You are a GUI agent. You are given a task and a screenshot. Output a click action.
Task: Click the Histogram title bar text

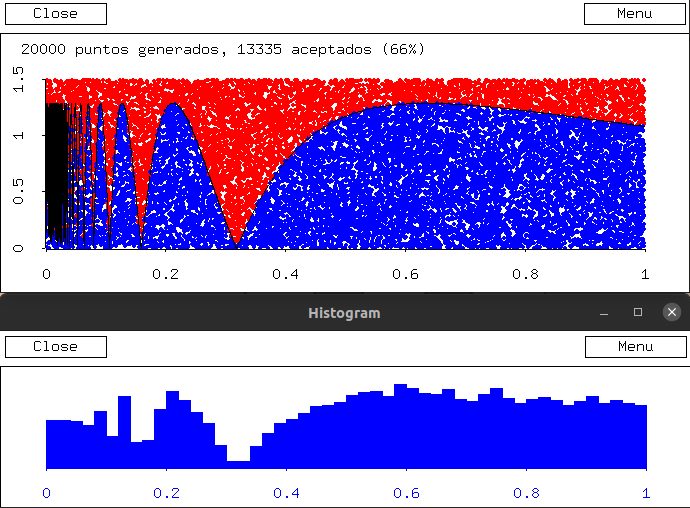344,313
